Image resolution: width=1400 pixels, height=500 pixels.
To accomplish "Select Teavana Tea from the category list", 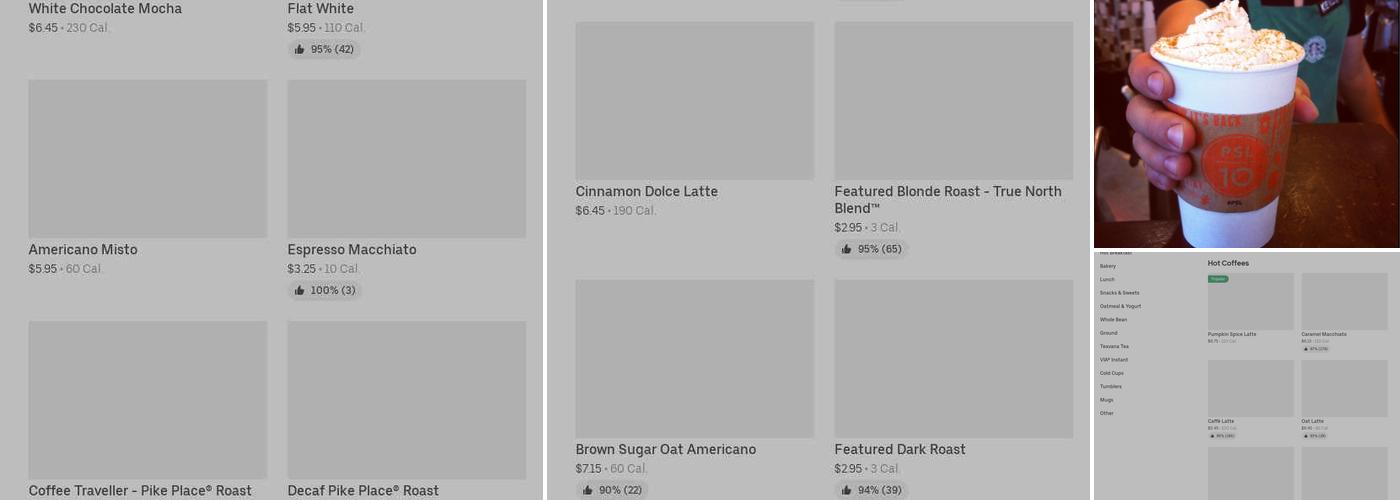I will pyautogui.click(x=1114, y=346).
